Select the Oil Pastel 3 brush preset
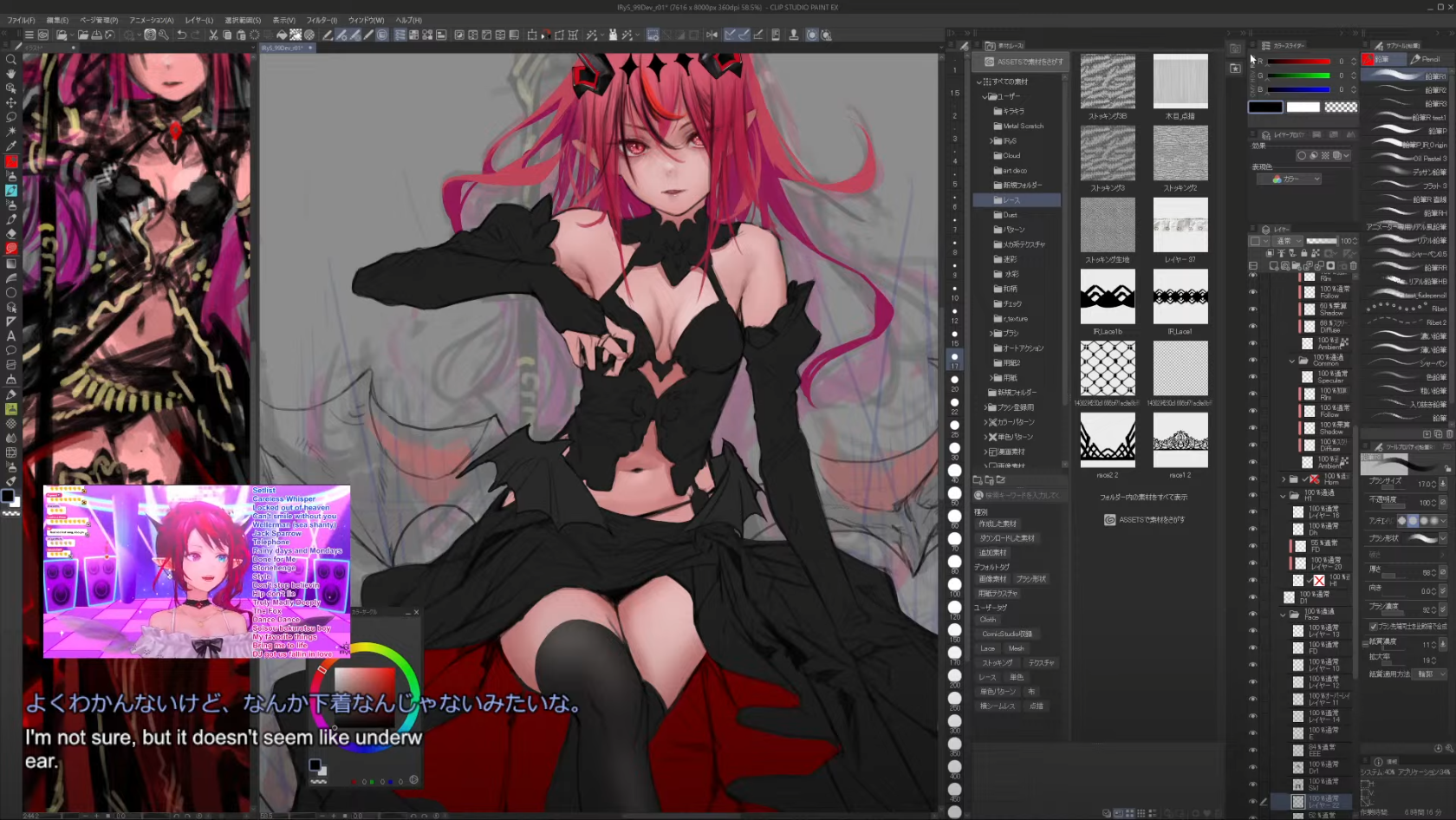The height and width of the screenshot is (820, 1456). (x=1404, y=159)
